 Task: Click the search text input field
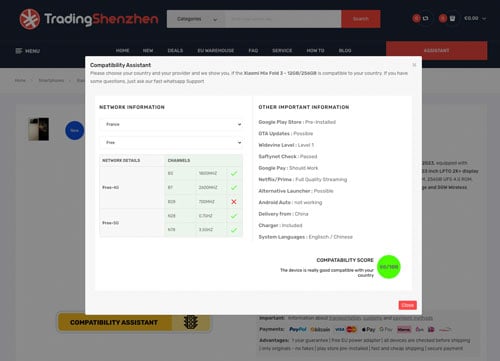click(x=283, y=19)
